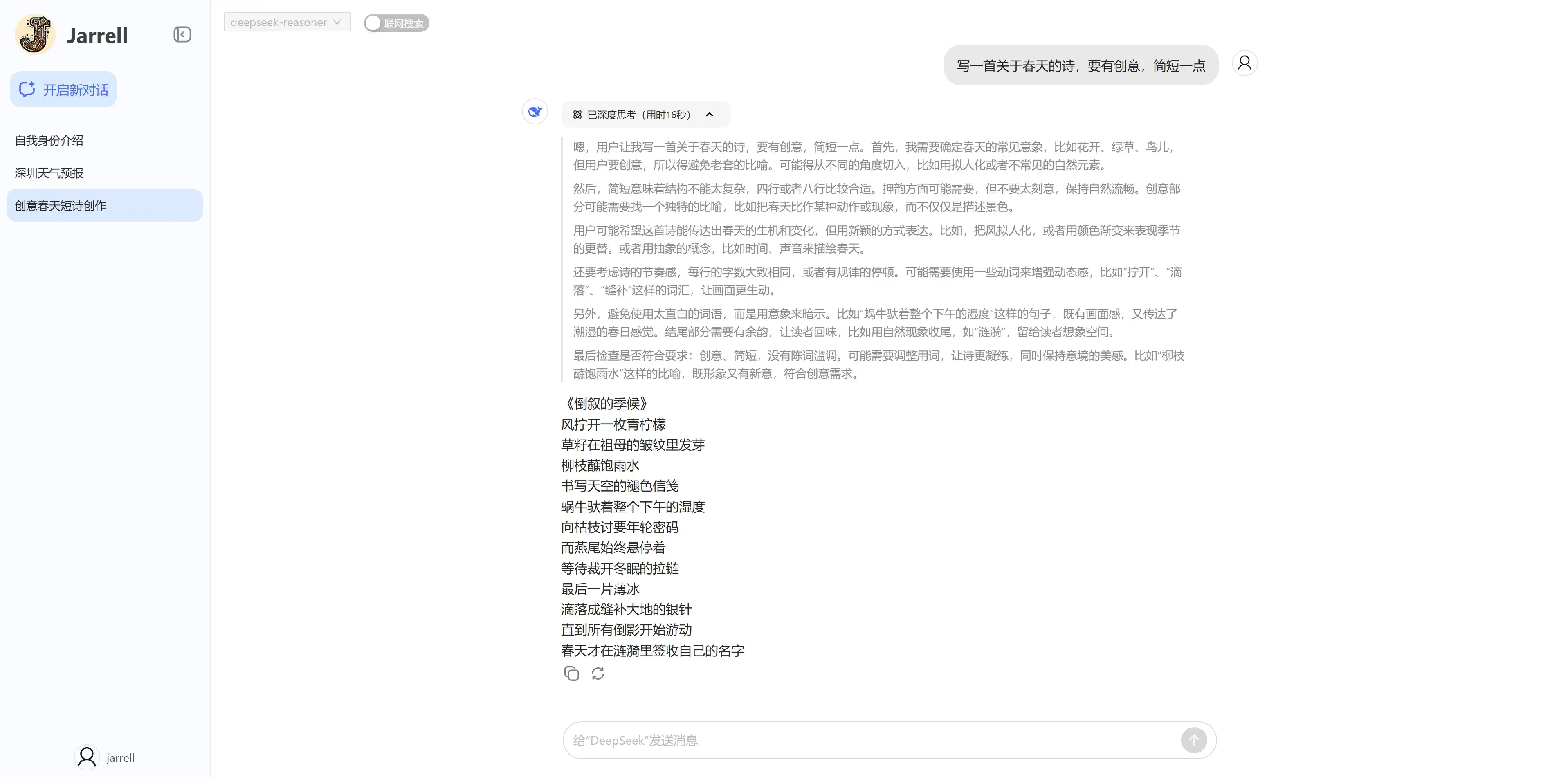
Task: Toggle the 联网搜索 web search switch
Action: click(x=396, y=23)
